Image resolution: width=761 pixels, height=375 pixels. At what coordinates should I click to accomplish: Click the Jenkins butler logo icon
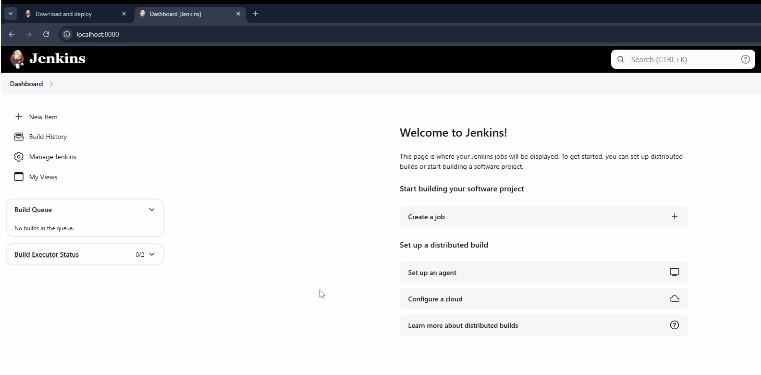coord(17,59)
